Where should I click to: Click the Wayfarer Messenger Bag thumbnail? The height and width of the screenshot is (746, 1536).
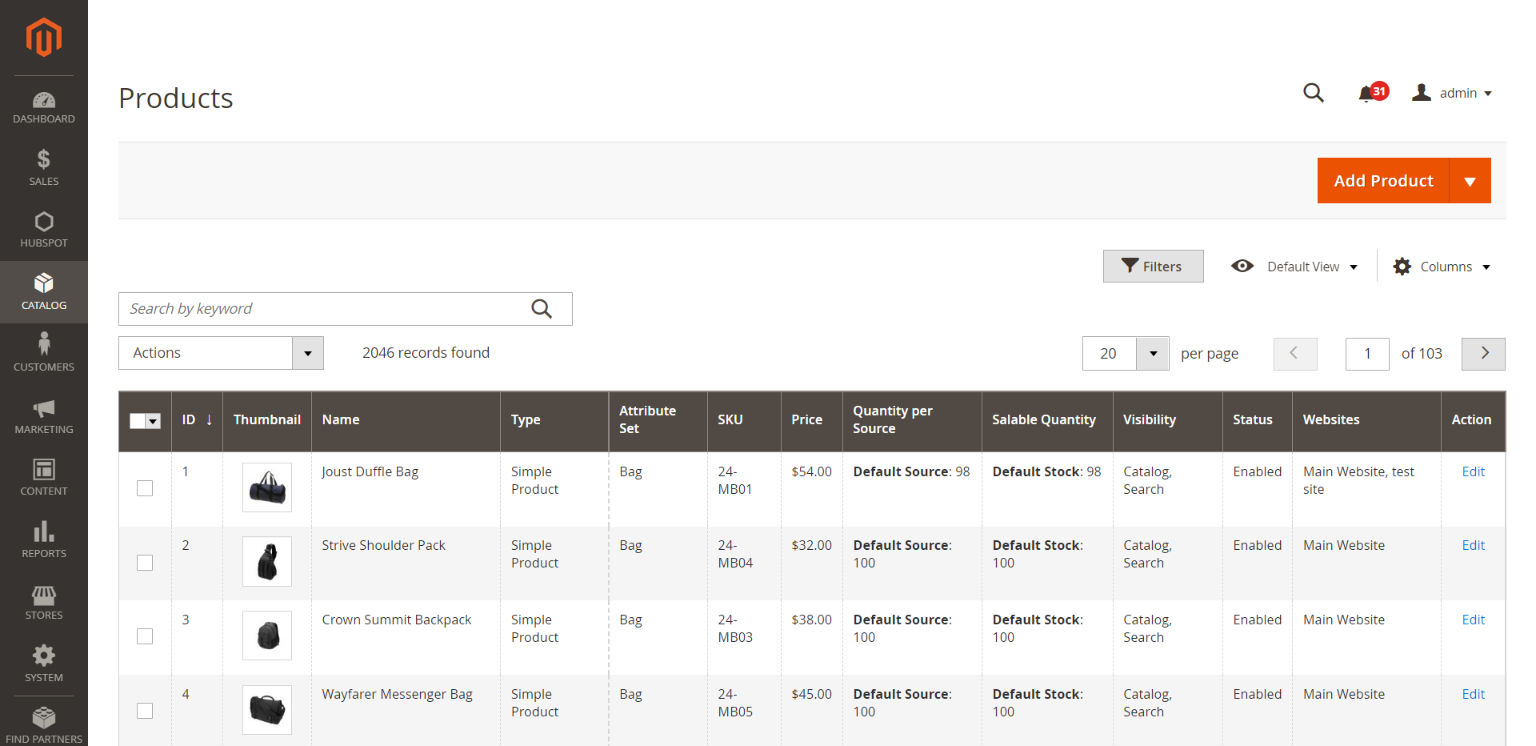pyautogui.click(x=266, y=710)
